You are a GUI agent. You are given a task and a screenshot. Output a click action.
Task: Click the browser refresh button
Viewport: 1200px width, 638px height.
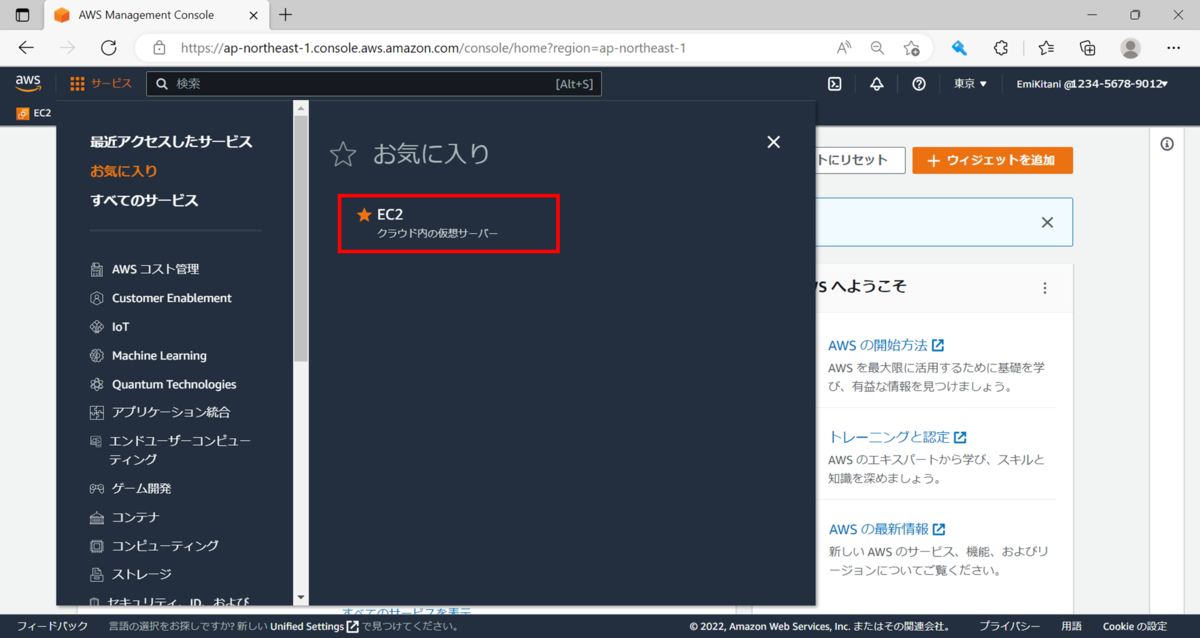pos(109,48)
